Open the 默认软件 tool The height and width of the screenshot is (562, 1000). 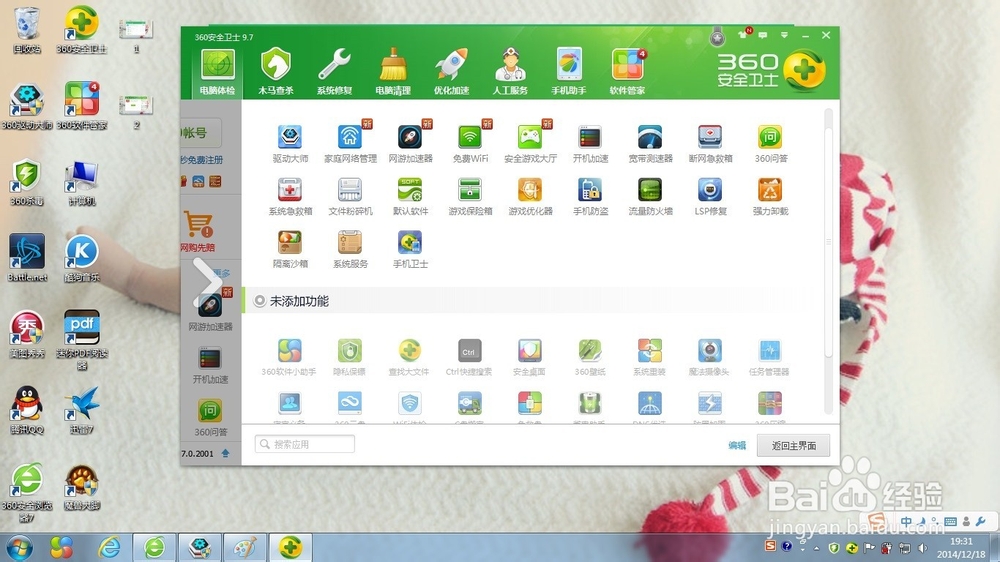click(x=410, y=197)
